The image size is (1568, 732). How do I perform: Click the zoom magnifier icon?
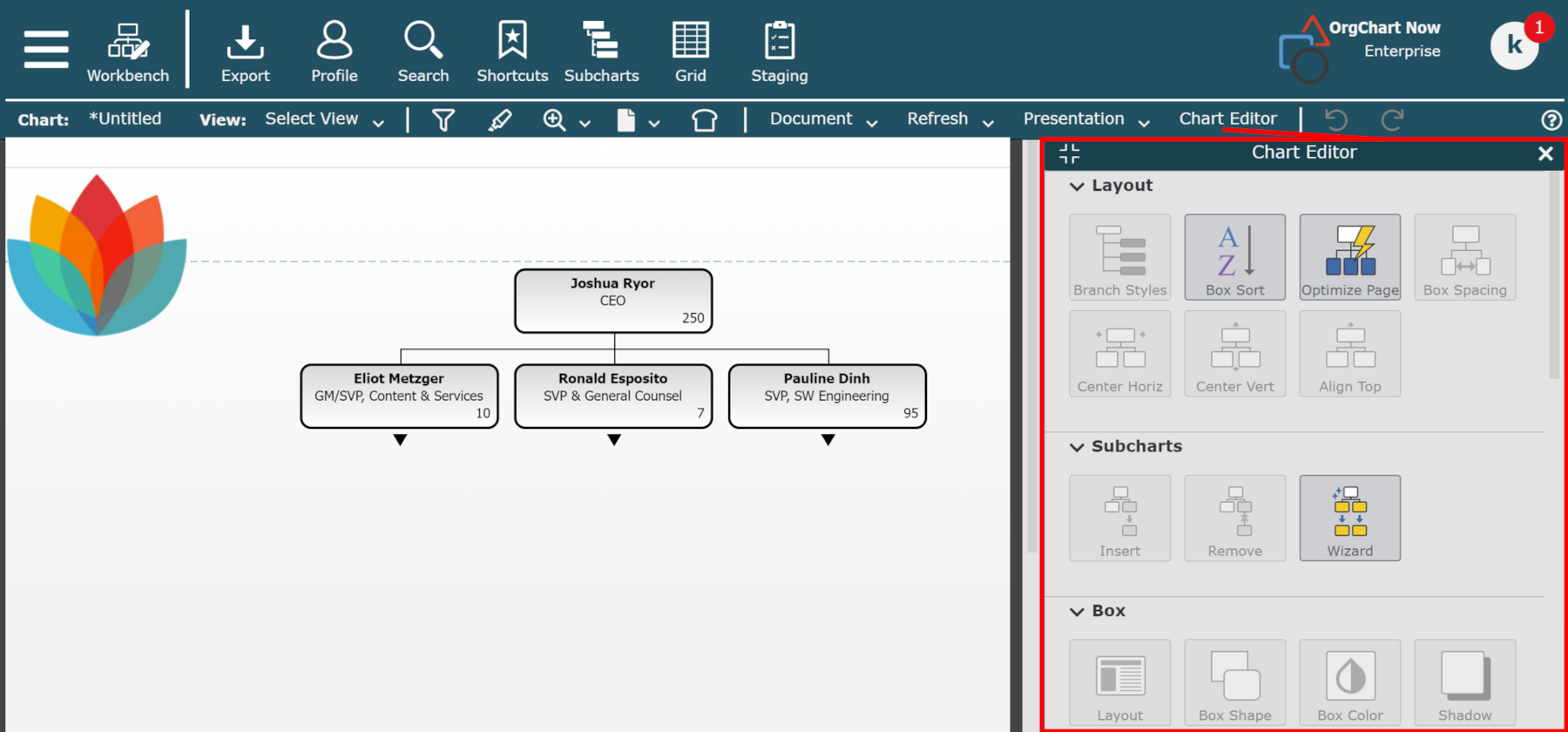[554, 119]
